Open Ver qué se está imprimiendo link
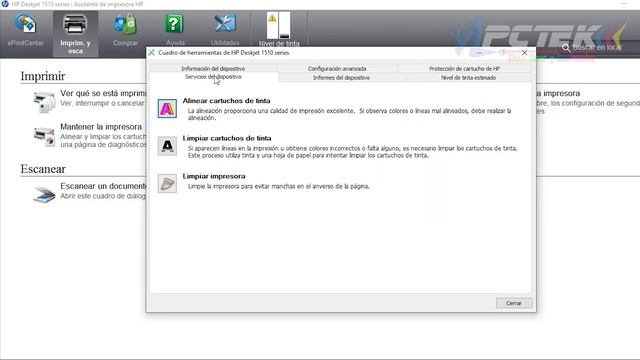Viewport: 640px width, 360px height. click(103, 93)
